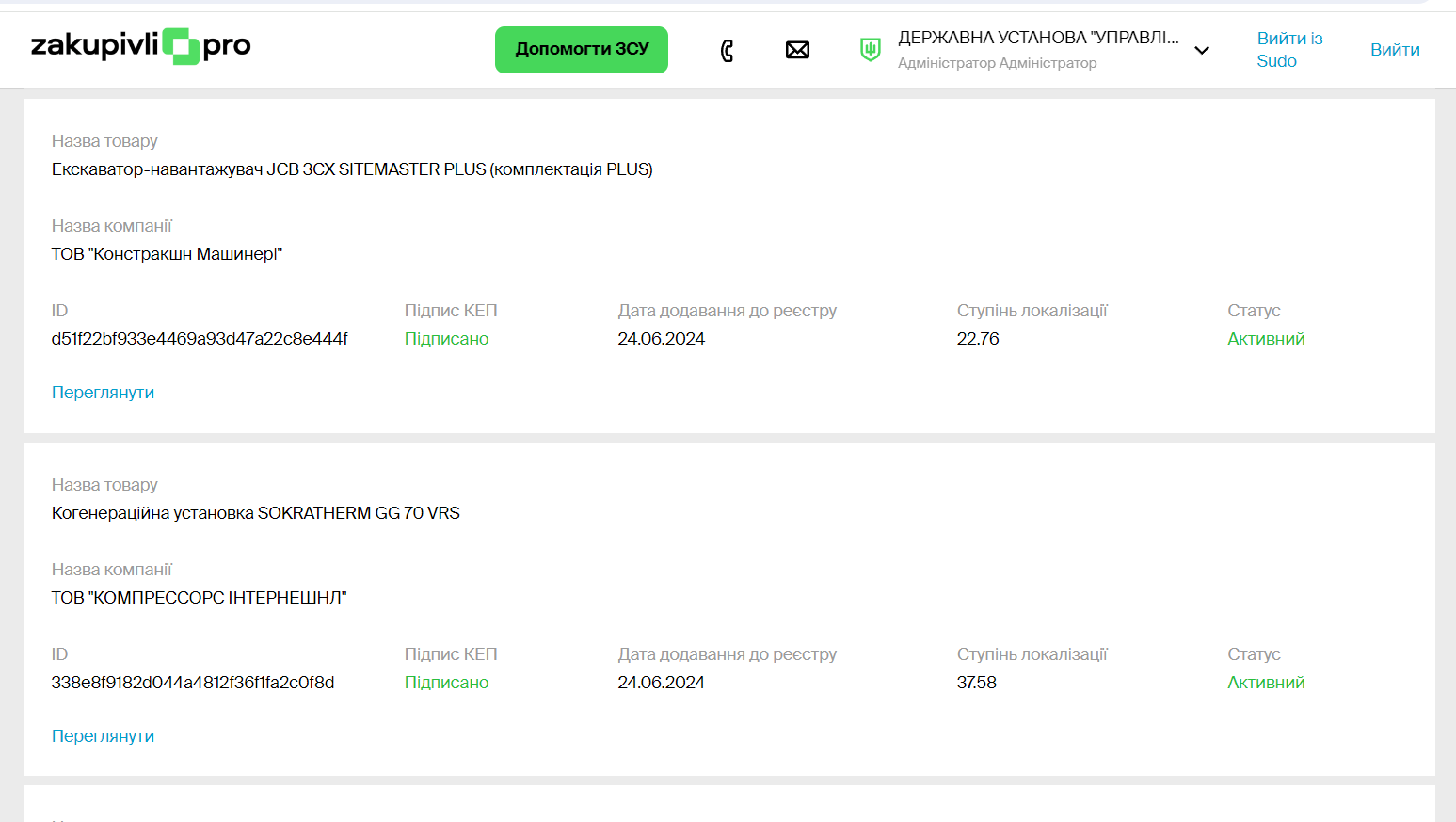Log out using the Вийти link

click(x=1394, y=50)
